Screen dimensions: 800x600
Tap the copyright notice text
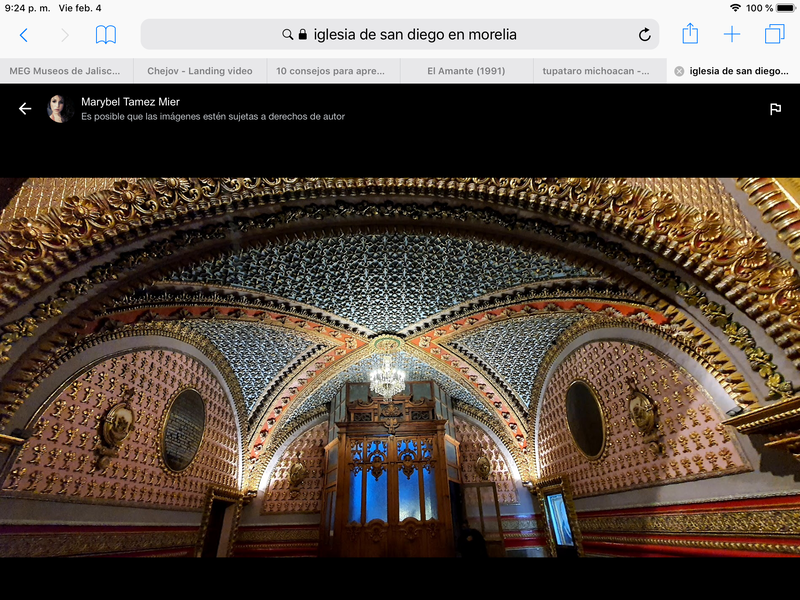213,116
